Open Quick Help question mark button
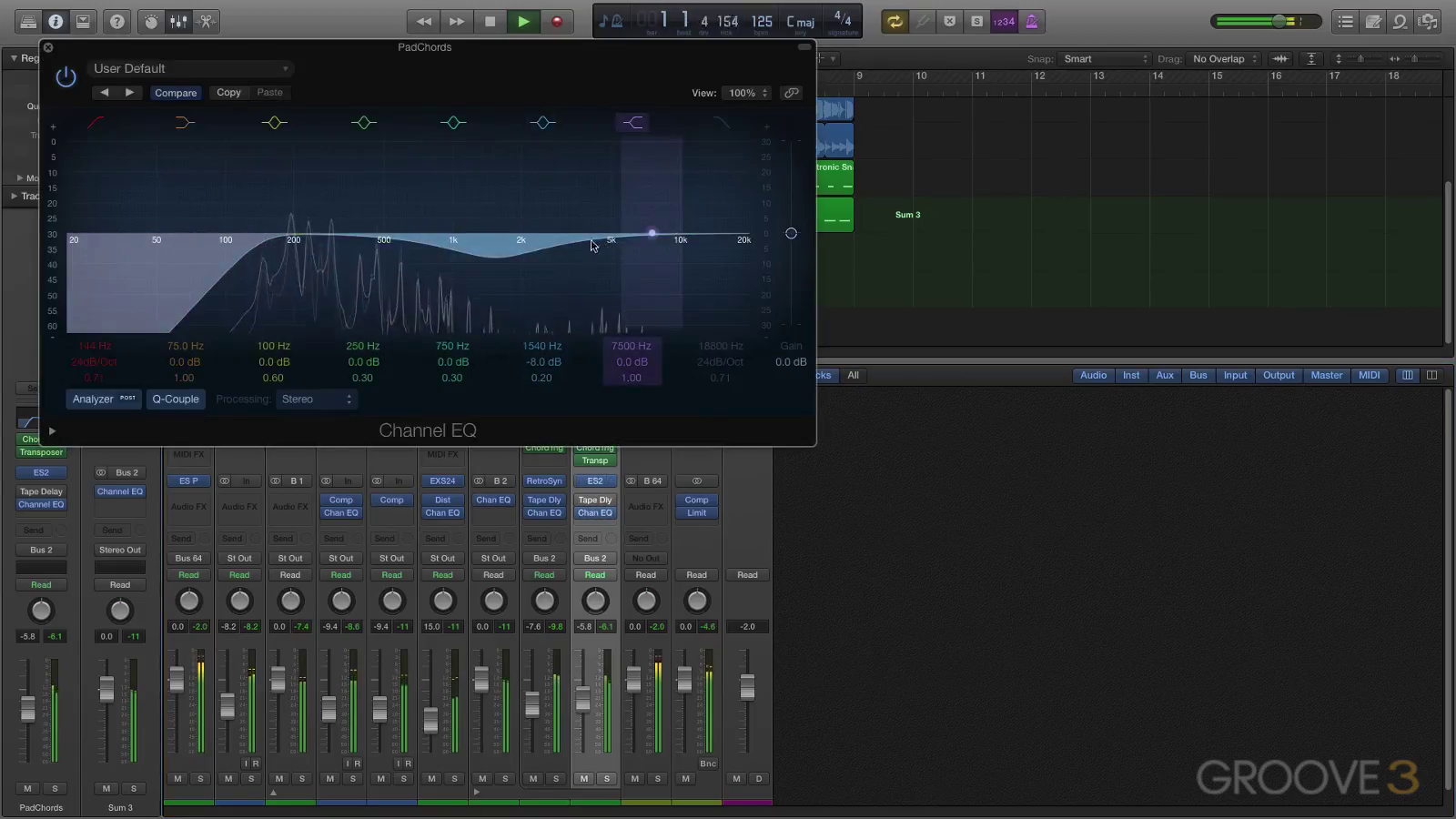The image size is (1456, 819). [117, 21]
